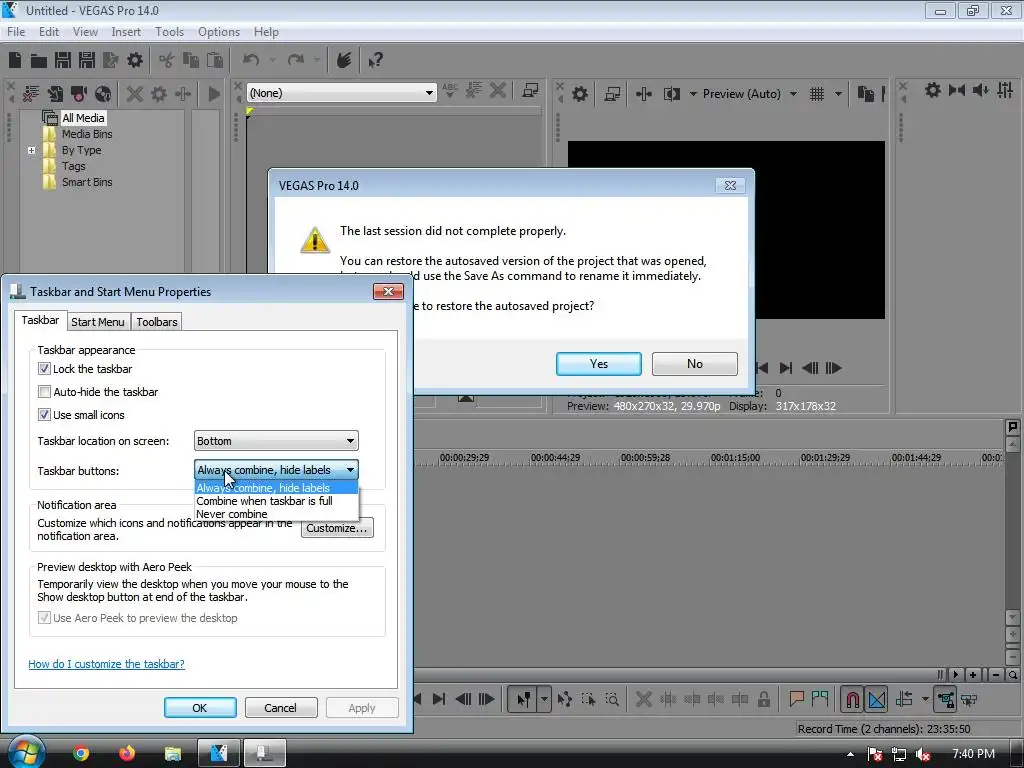
Task: Click the Undo arrow icon
Action: [x=251, y=60]
